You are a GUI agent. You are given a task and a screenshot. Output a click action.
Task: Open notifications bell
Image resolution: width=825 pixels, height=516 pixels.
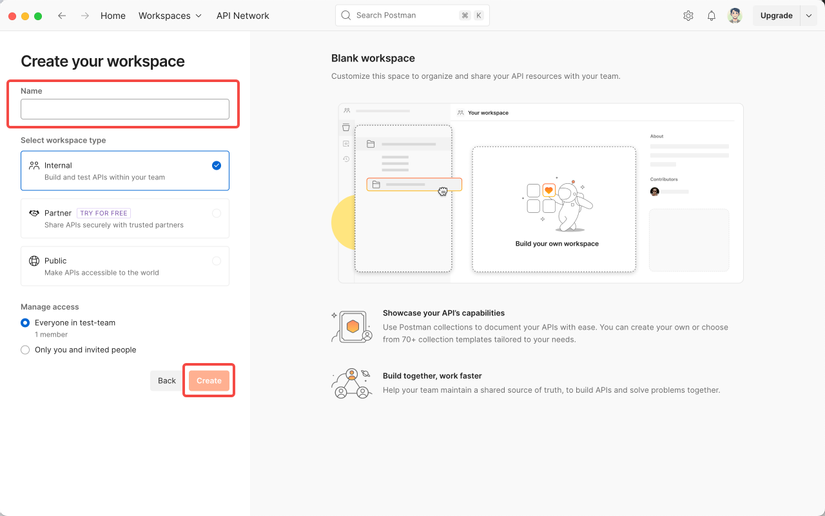[x=711, y=16]
